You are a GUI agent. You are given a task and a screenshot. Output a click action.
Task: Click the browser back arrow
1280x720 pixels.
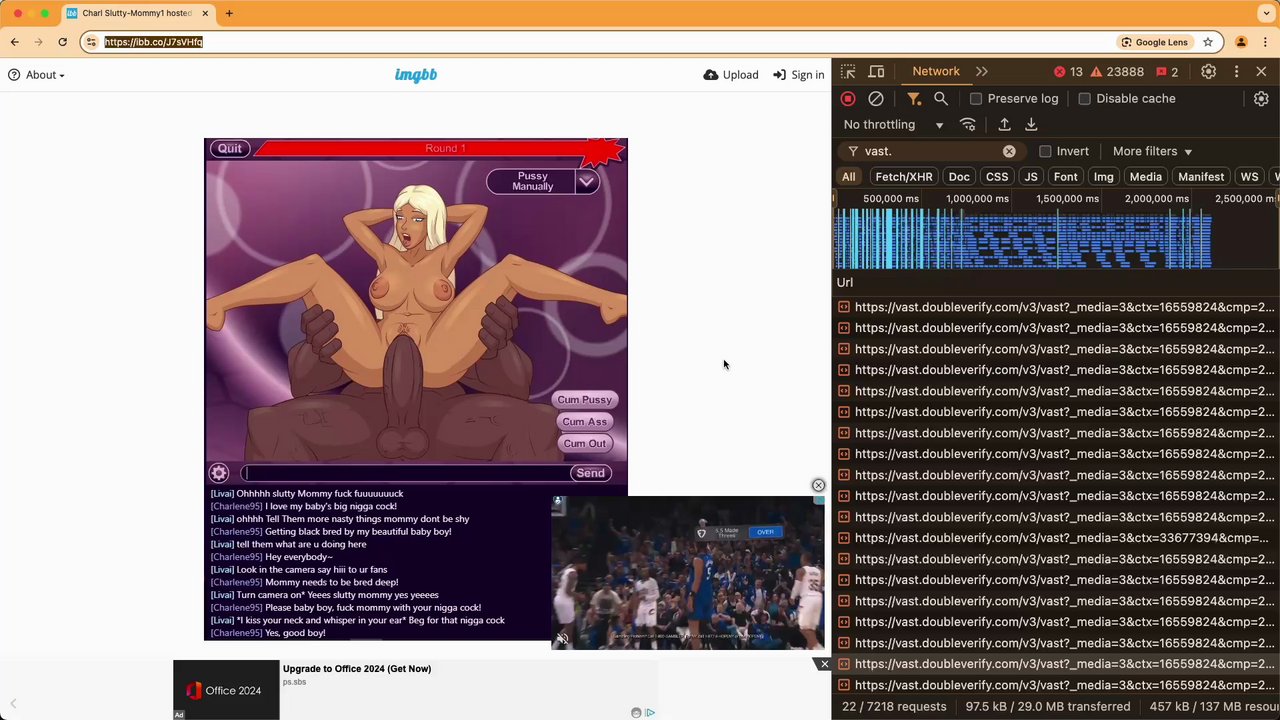click(14, 42)
